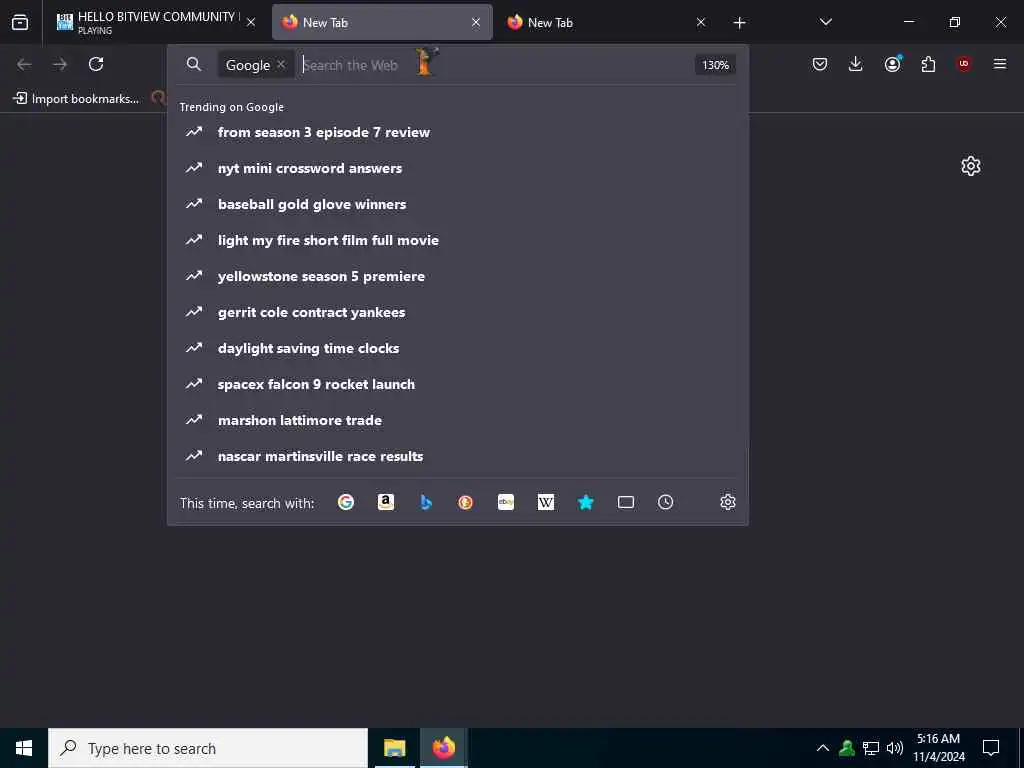Viewport: 1024px width, 768px height.
Task: Click the Firefox taskbar icon
Action: point(443,748)
